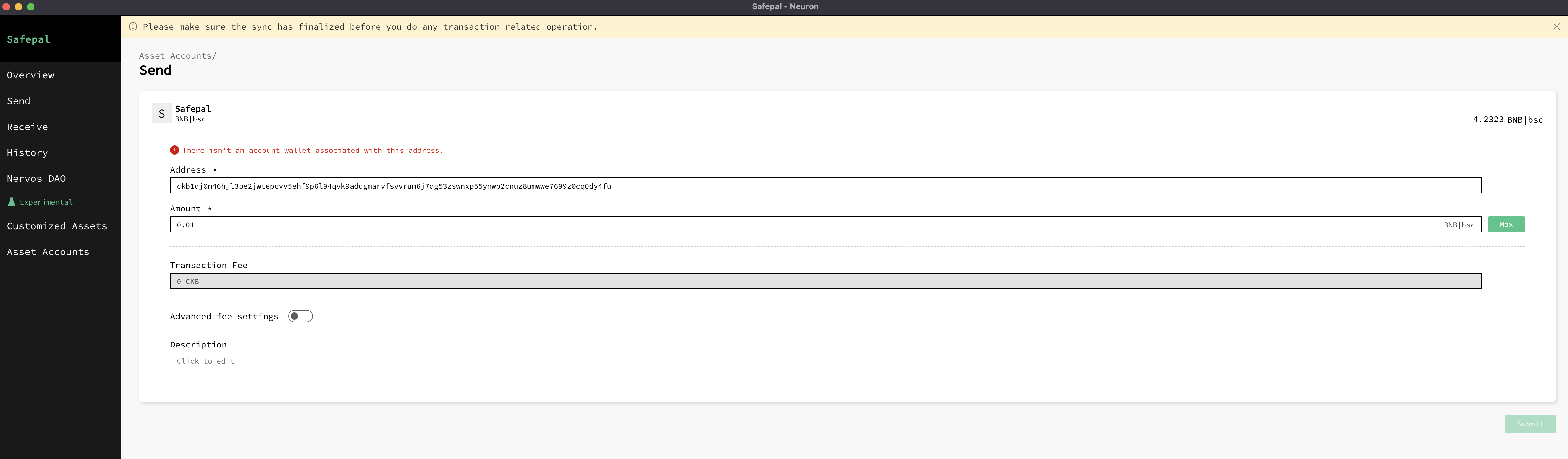Open Receive in the sidebar

[27, 127]
